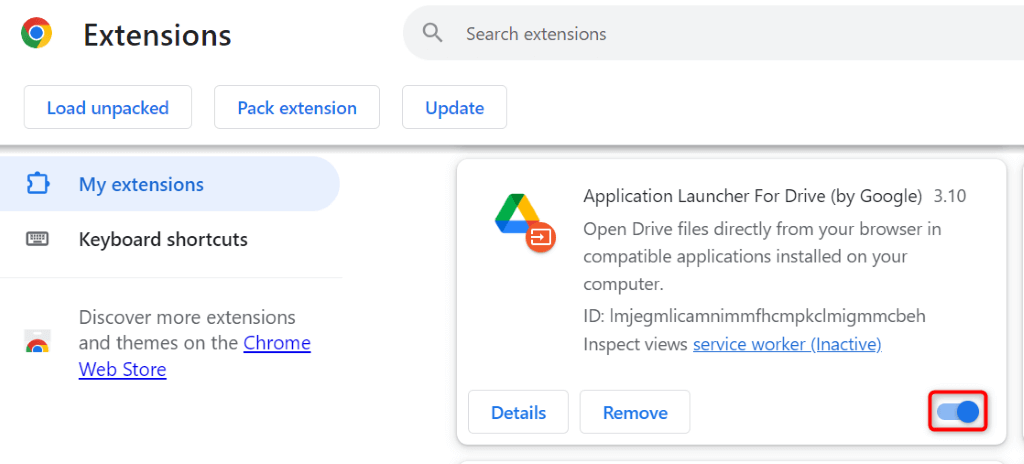The image size is (1024, 464).
Task: Click the Chrome logo icon beside Extensions
Action: [37, 34]
